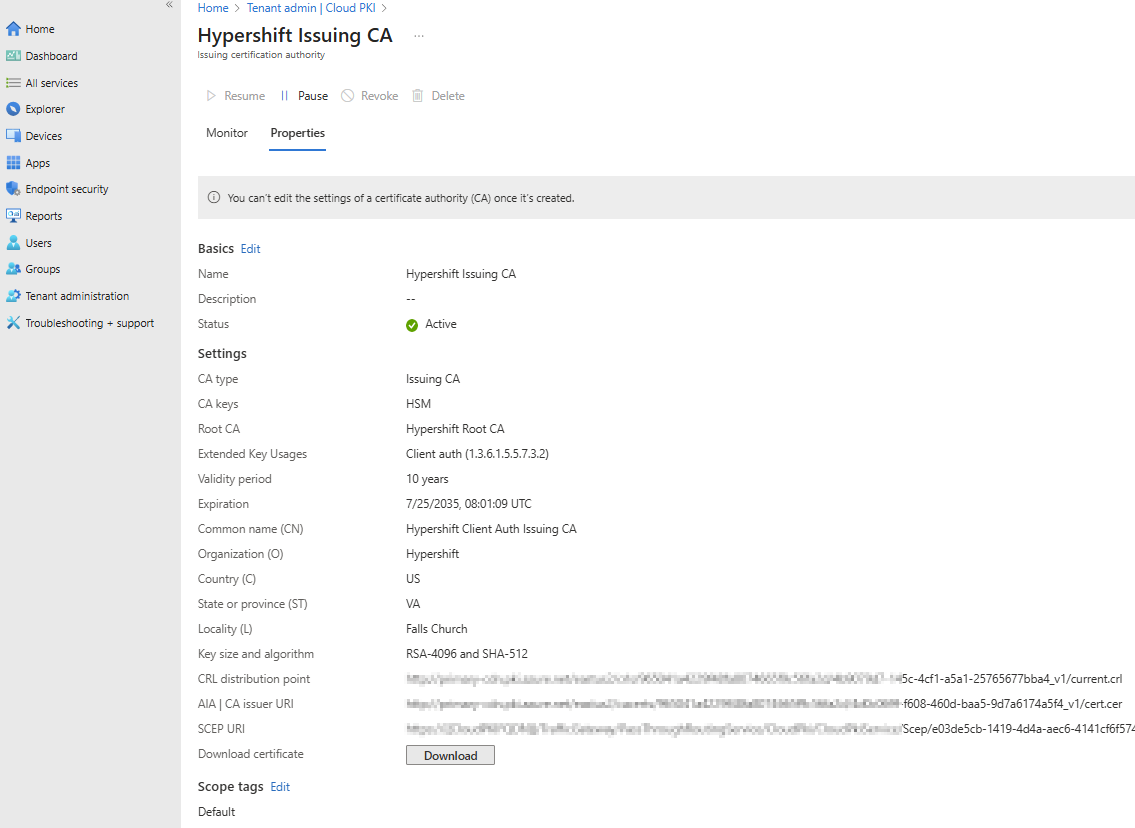This screenshot has width=1135, height=828.
Task: Click the Home icon in sidebar
Action: coord(13,29)
